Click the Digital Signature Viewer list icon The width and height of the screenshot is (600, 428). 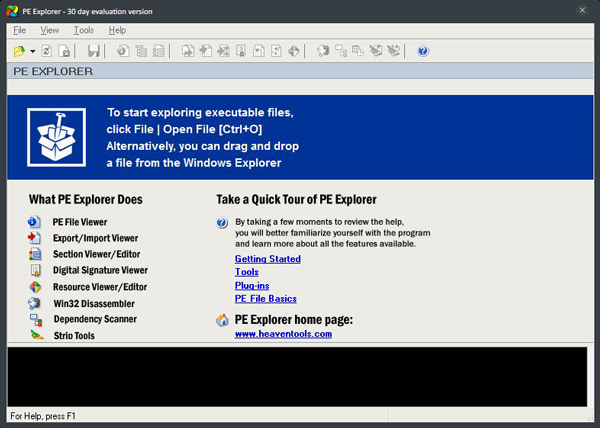(35, 270)
